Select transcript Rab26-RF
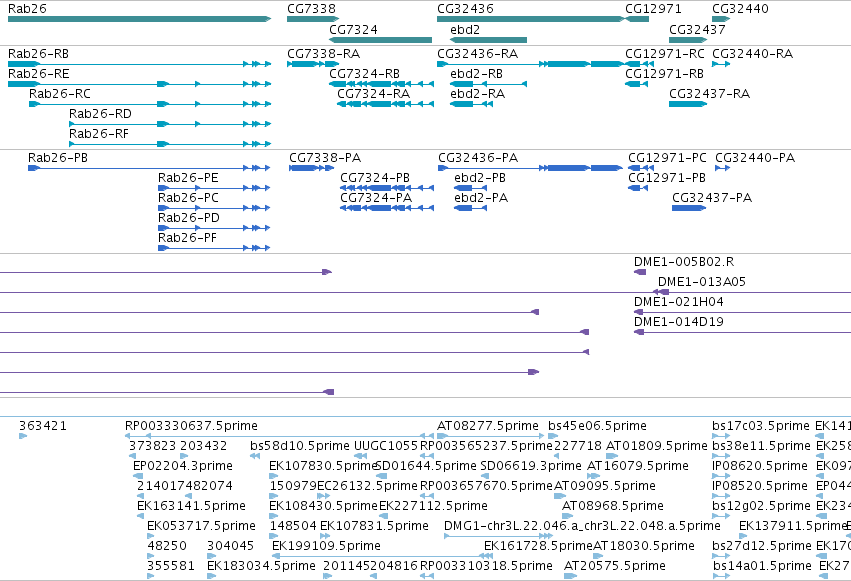Screen dimensions: 851x581 point(170,144)
